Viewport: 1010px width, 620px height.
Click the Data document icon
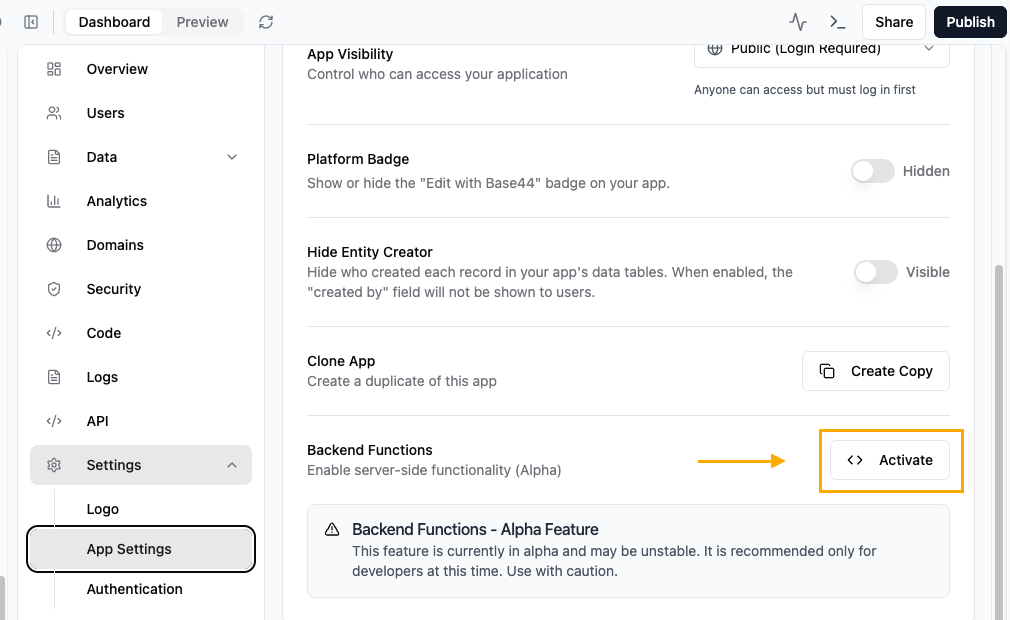point(54,157)
